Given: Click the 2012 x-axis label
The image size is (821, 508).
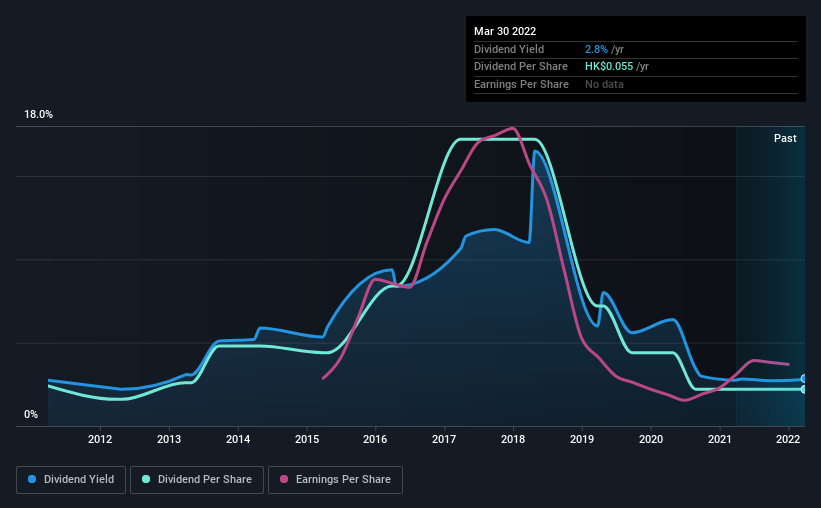Looking at the screenshot, I should [x=100, y=439].
